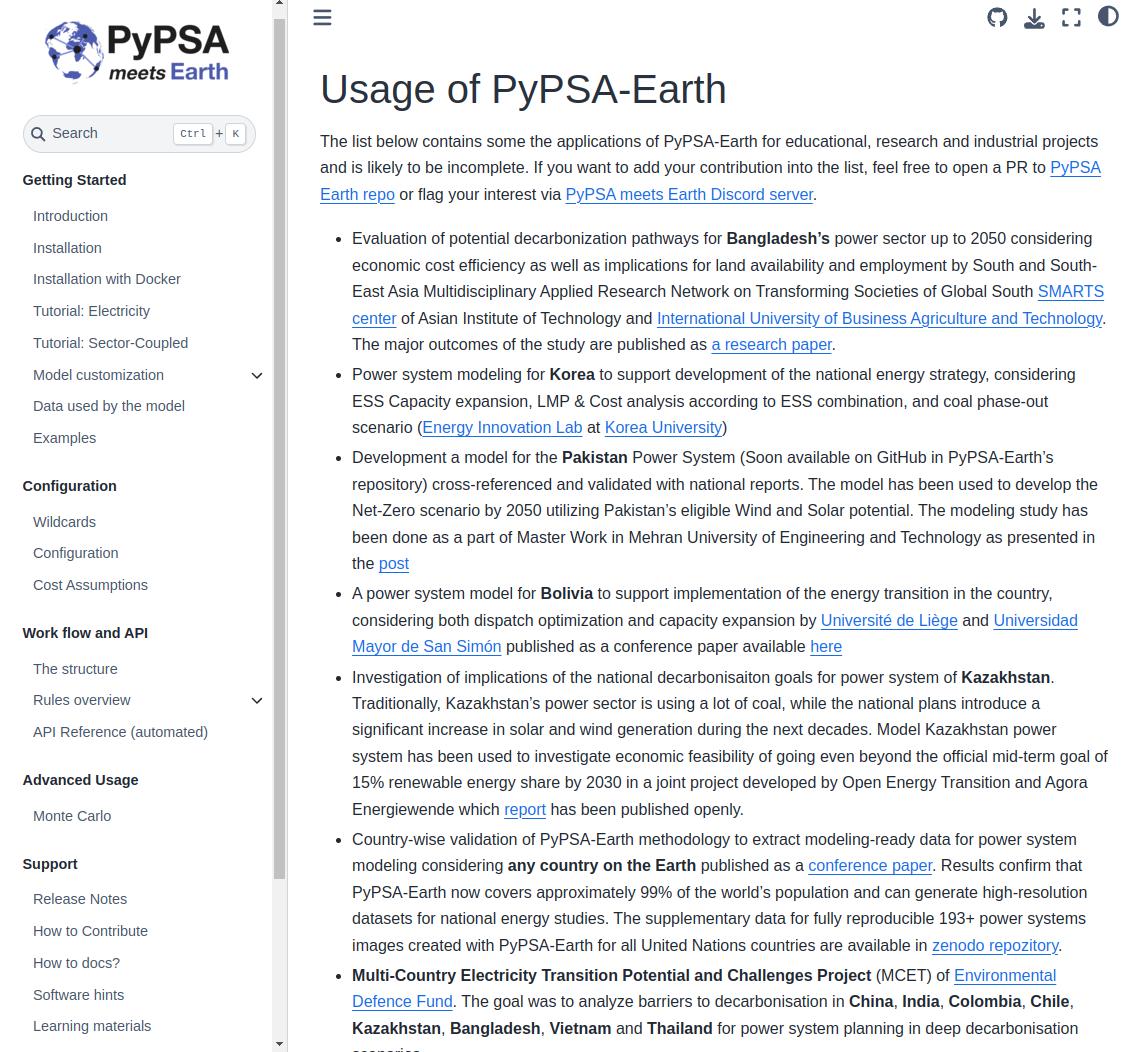The height and width of the screenshot is (1052, 1141).
Task: Open Tutorial: Sector-Coupled
Action: click(111, 343)
